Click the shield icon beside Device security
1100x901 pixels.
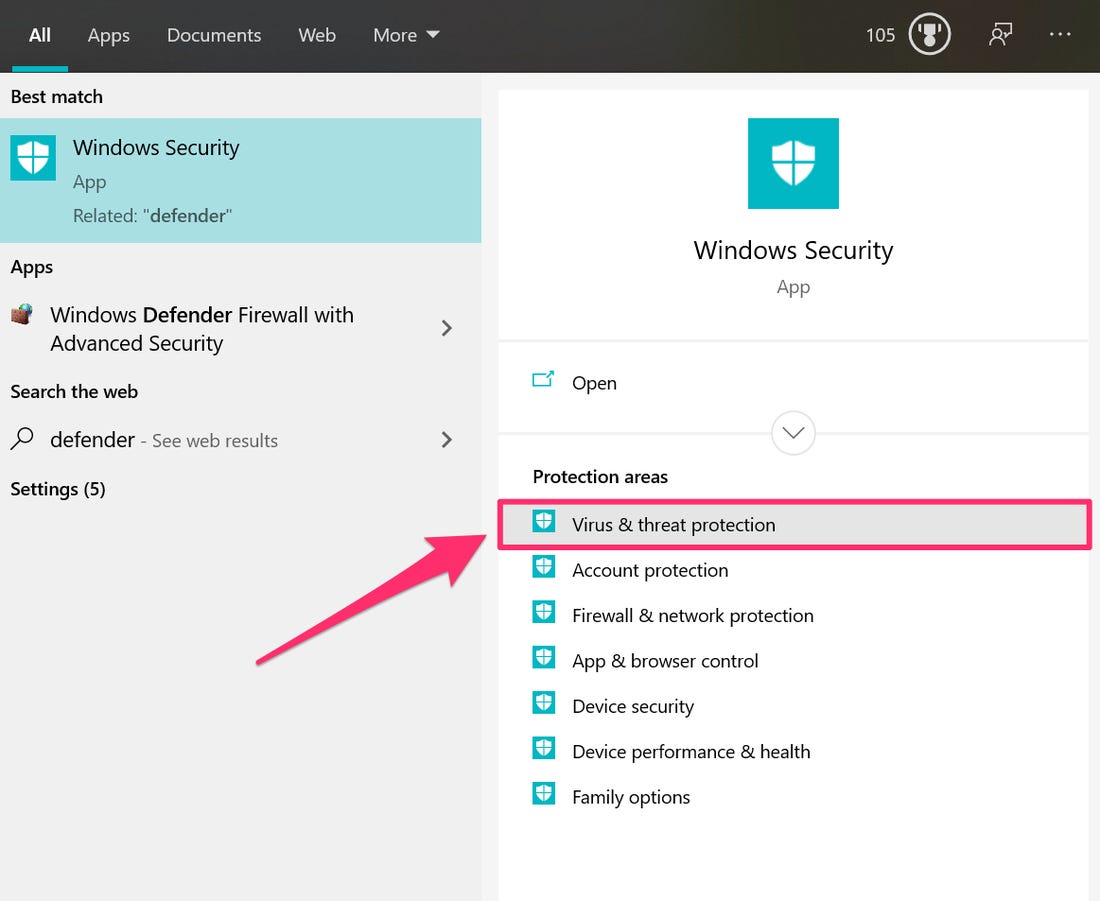pyautogui.click(x=544, y=702)
